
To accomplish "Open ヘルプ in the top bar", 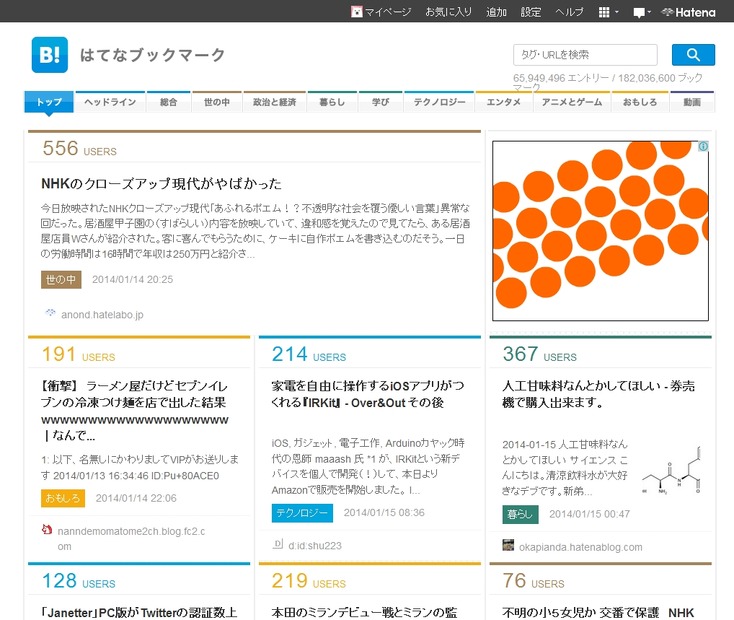I will [x=569, y=12].
